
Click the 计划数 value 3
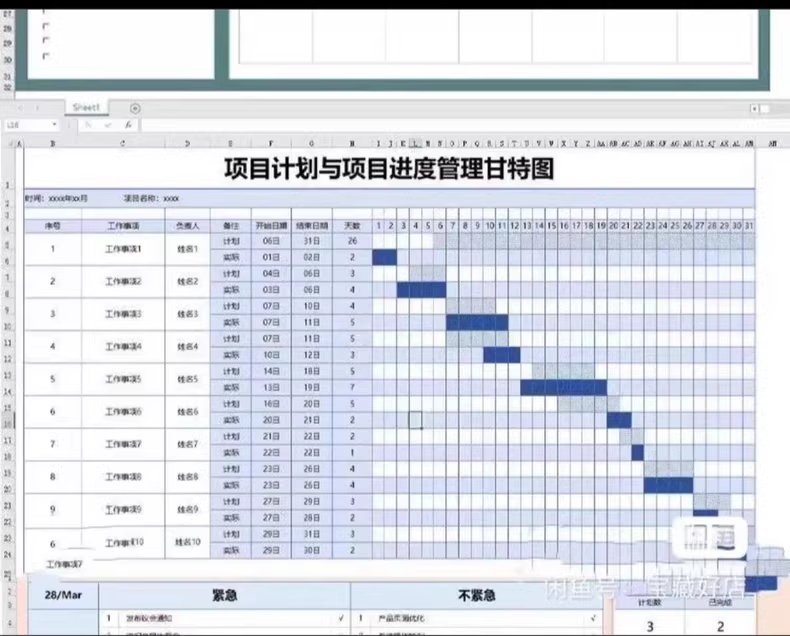[x=650, y=626]
